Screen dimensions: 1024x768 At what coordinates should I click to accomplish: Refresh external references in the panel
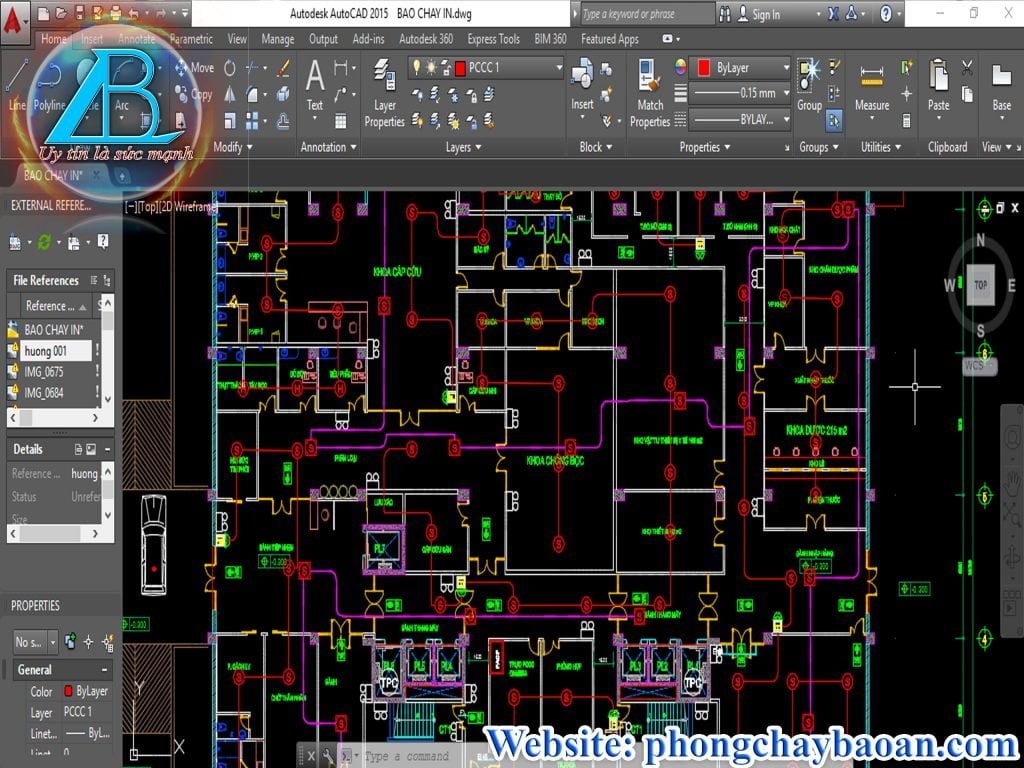coord(44,242)
